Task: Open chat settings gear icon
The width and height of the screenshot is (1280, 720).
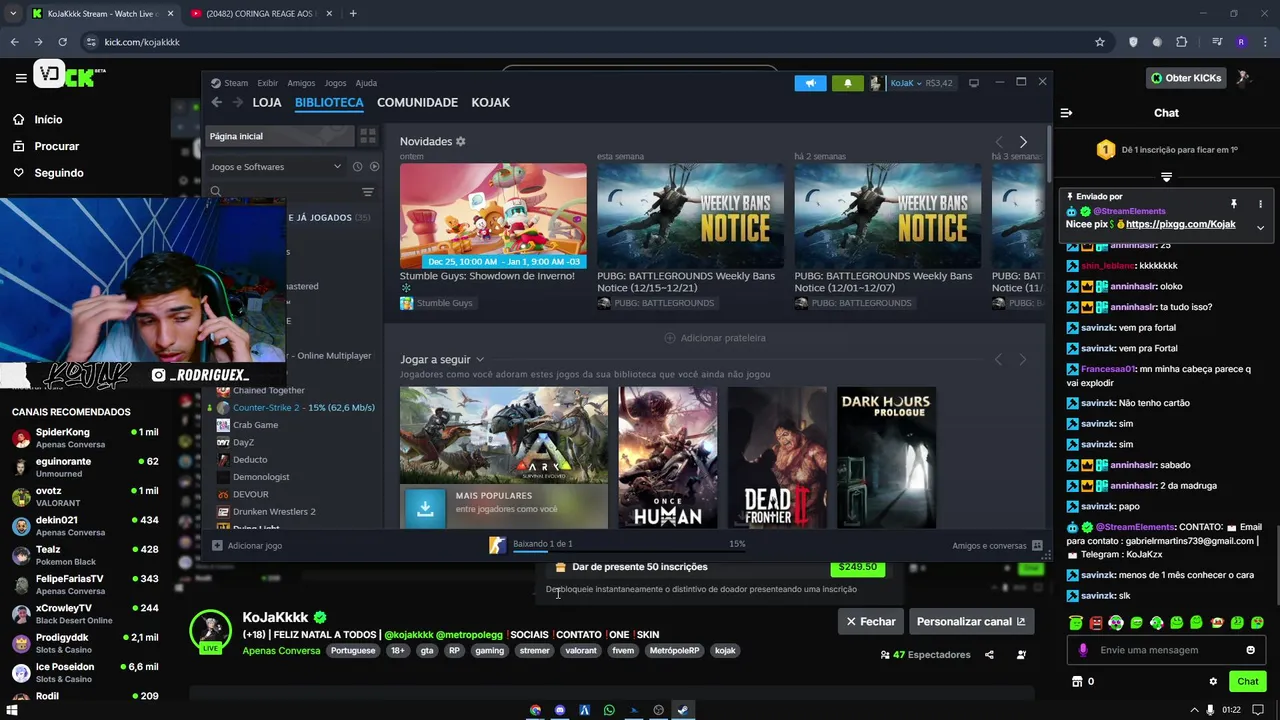Action: 1213,681
